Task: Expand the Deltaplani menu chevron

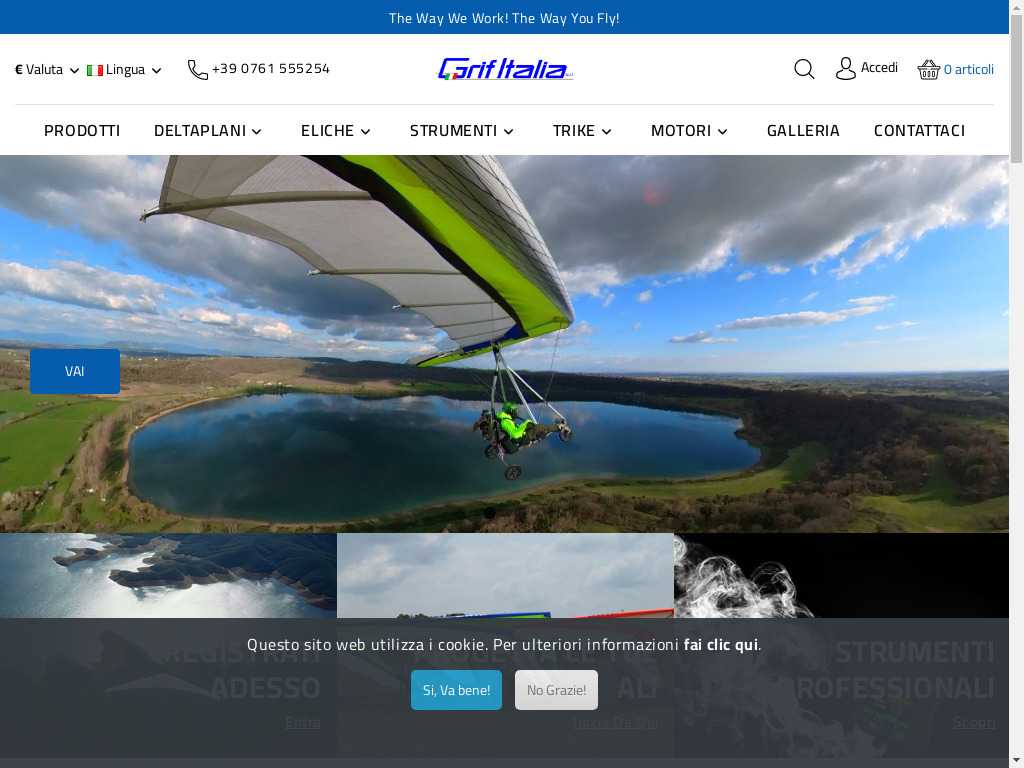Action: point(257,131)
